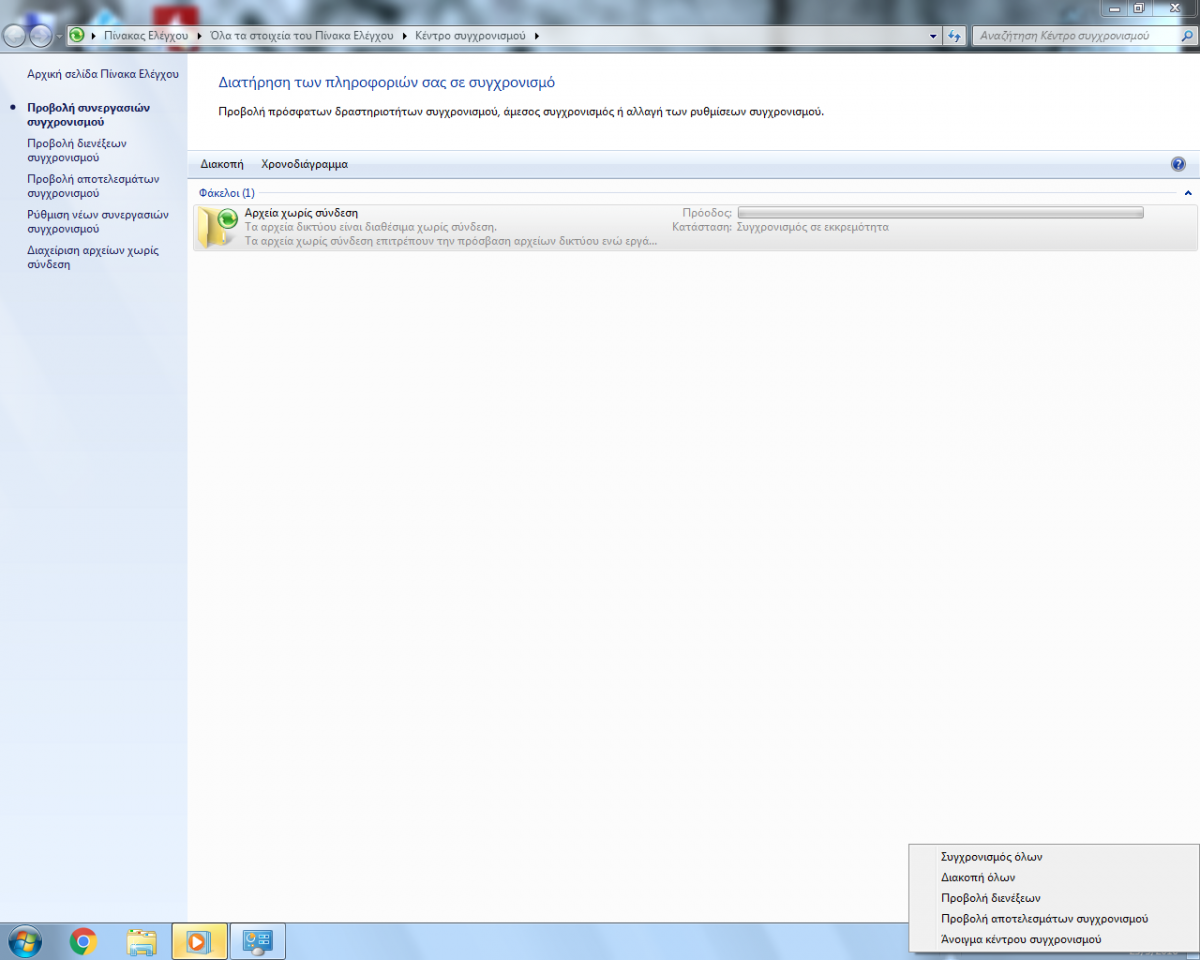The image size is (1200, 960).
Task: Open Windows Media Player taskbar icon
Action: click(200, 941)
